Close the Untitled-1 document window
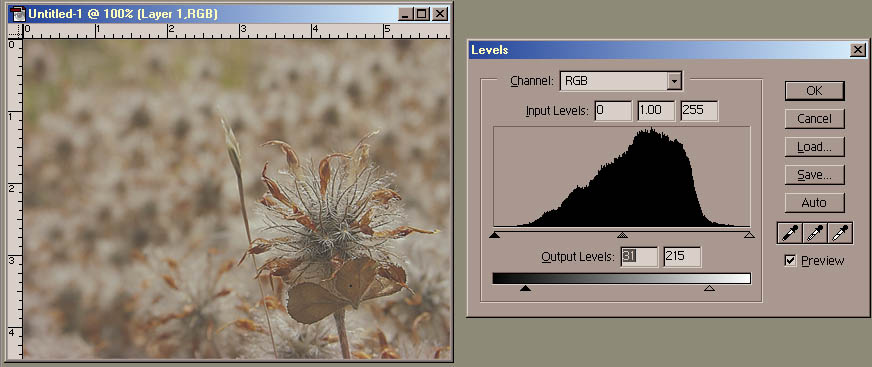 click(x=440, y=14)
